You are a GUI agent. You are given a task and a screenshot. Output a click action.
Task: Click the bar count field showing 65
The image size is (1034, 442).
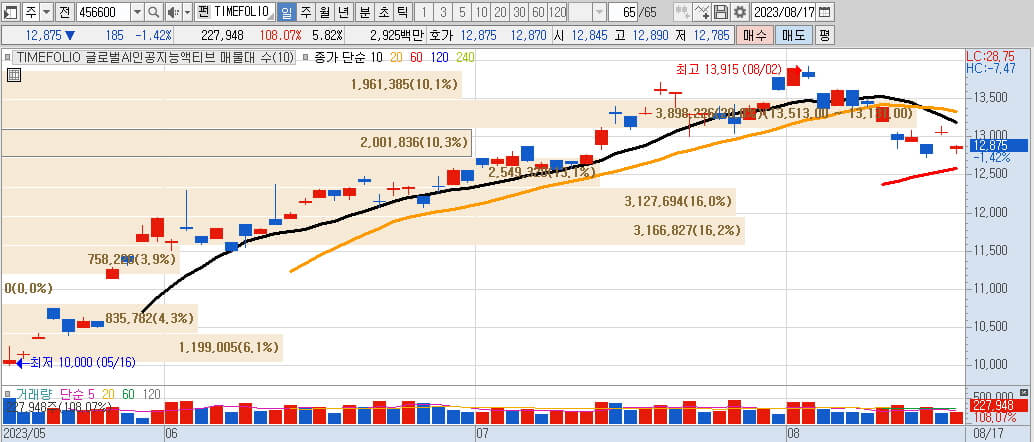pyautogui.click(x=623, y=11)
